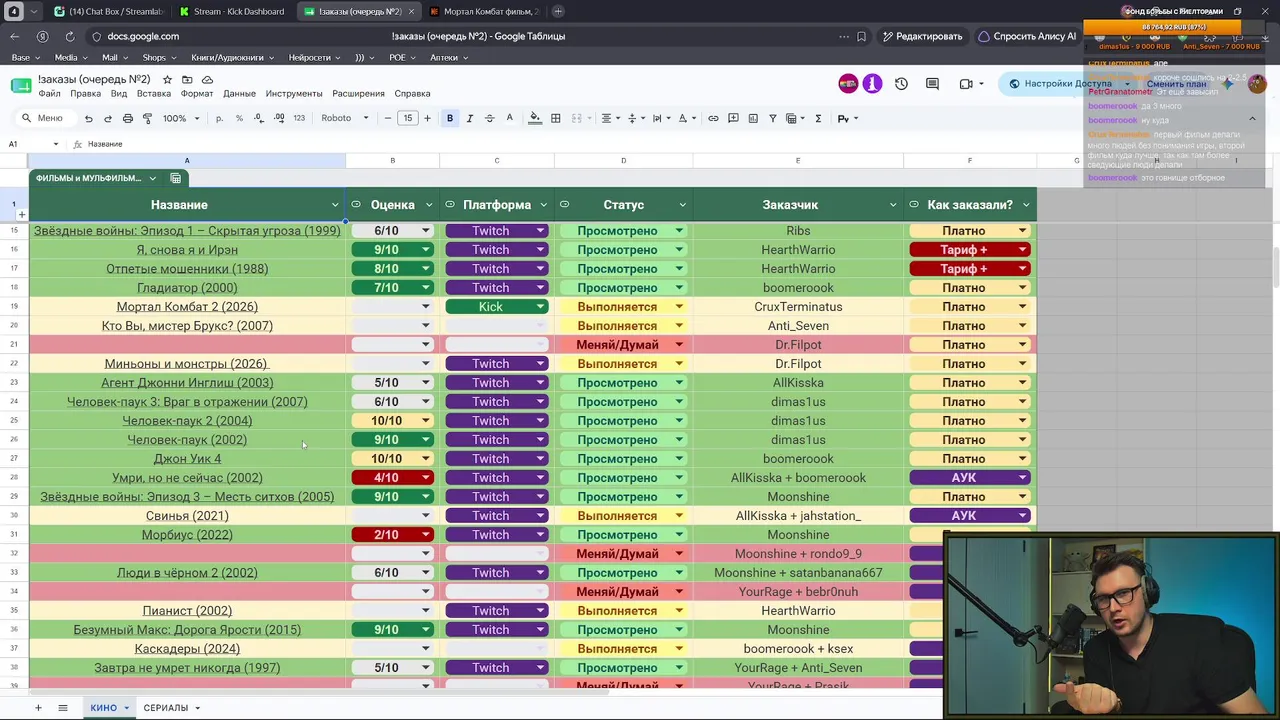Increase decimal places in the toolbar
Screen dimensions: 1280x720
coord(279,118)
